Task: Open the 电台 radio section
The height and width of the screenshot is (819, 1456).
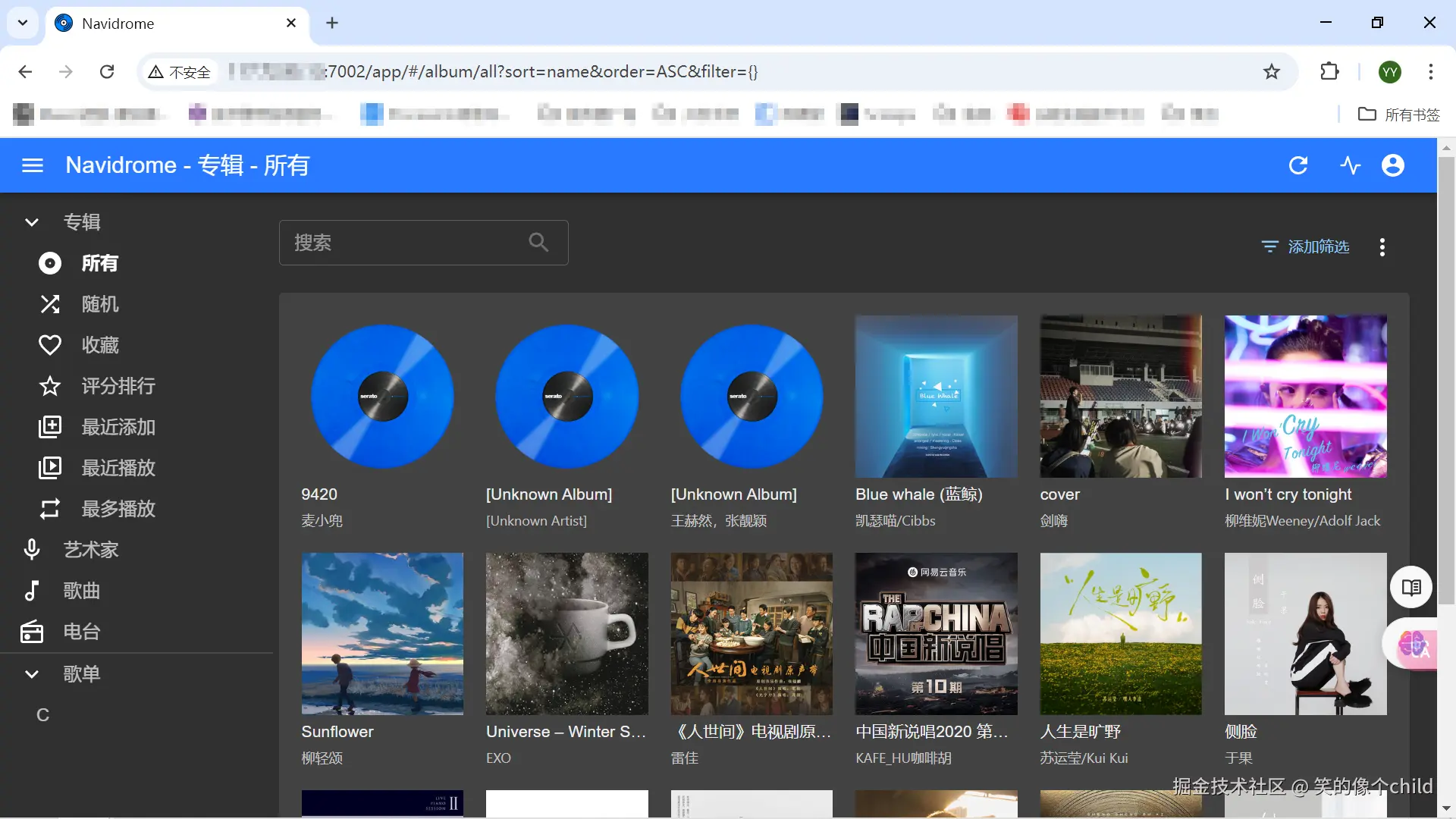Action: 81,632
